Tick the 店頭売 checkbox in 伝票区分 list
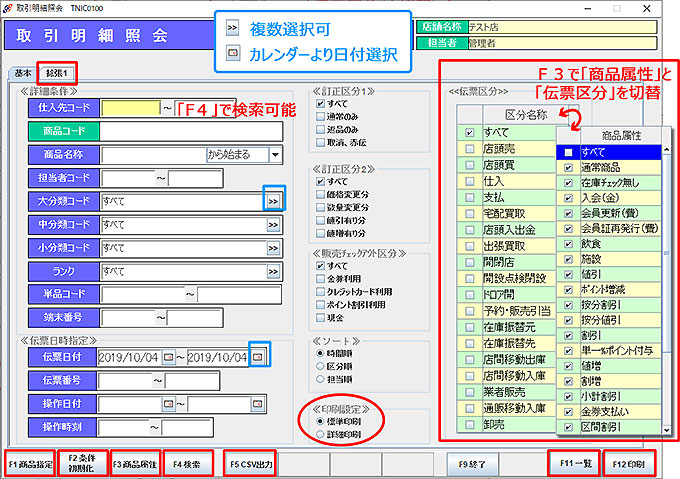 pos(470,149)
